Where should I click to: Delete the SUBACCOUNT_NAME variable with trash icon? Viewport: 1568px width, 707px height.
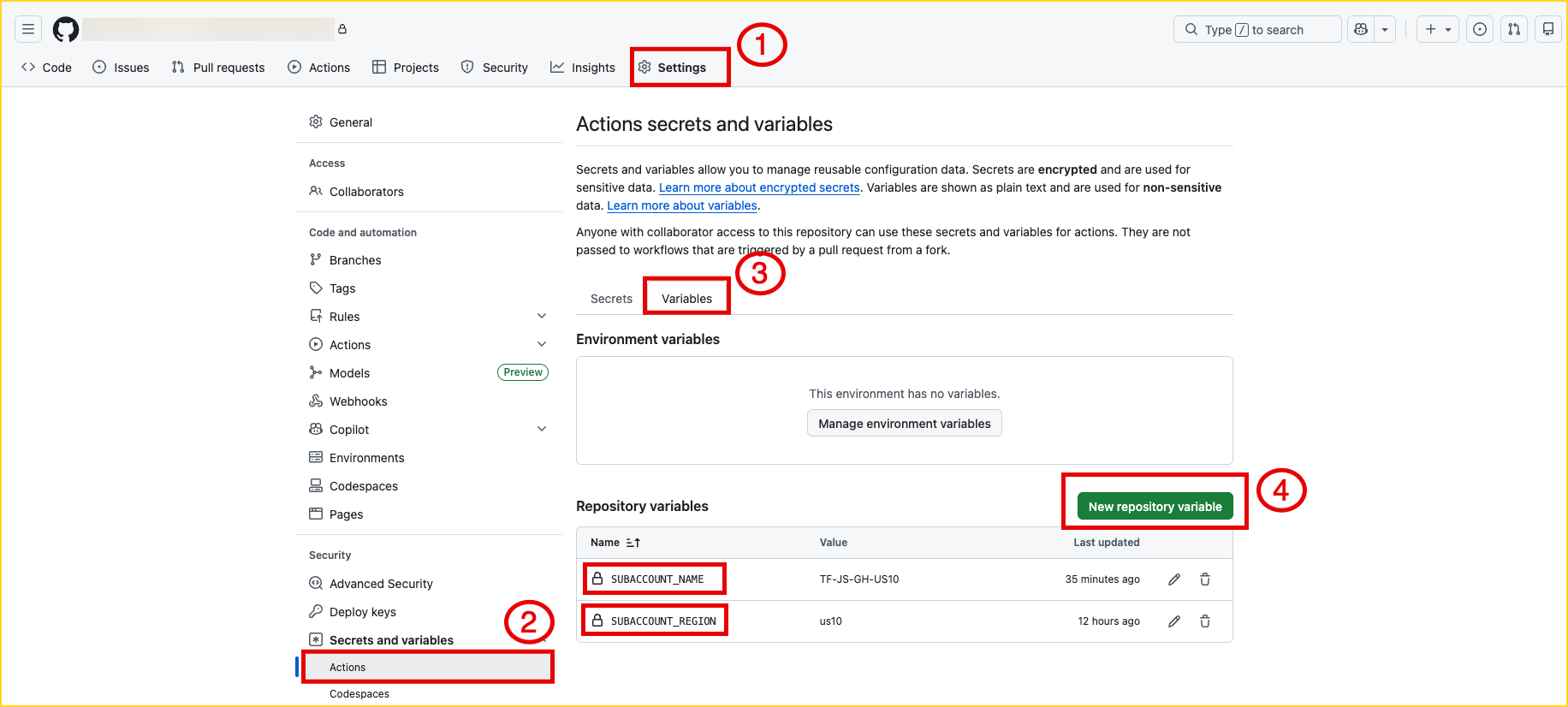click(1205, 579)
